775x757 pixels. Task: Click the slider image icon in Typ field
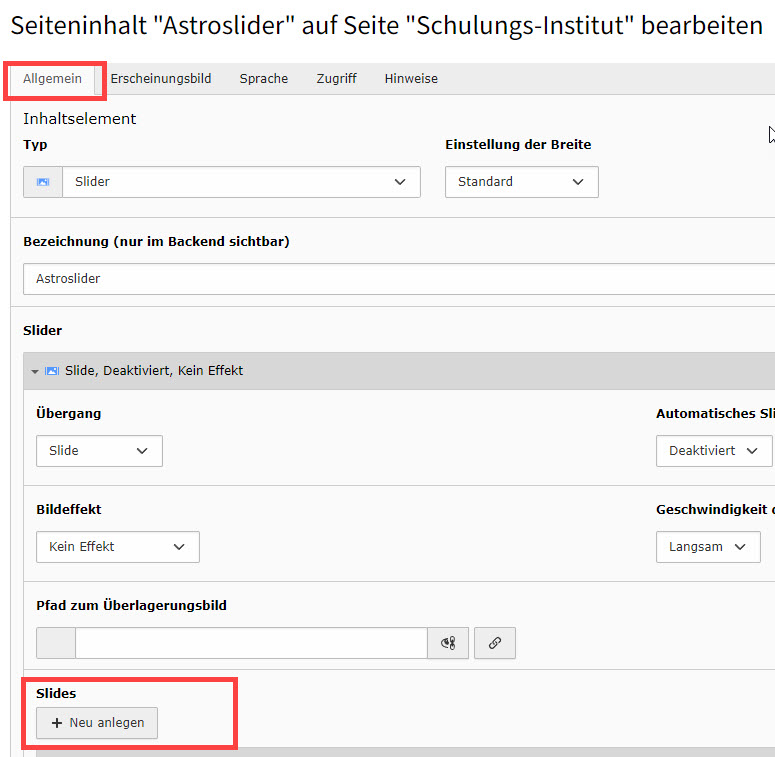(43, 182)
